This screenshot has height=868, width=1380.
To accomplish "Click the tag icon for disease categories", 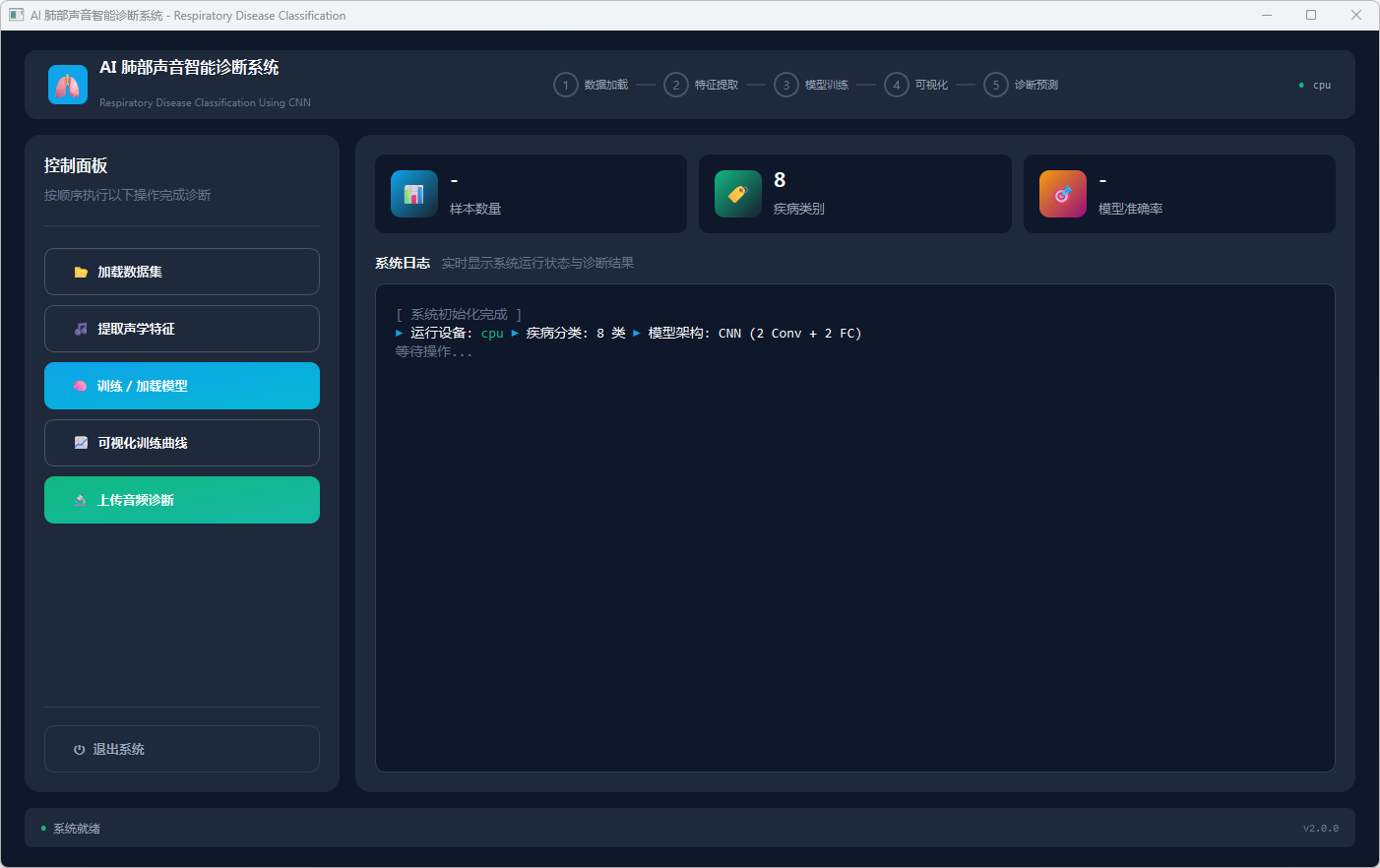I will pos(738,194).
